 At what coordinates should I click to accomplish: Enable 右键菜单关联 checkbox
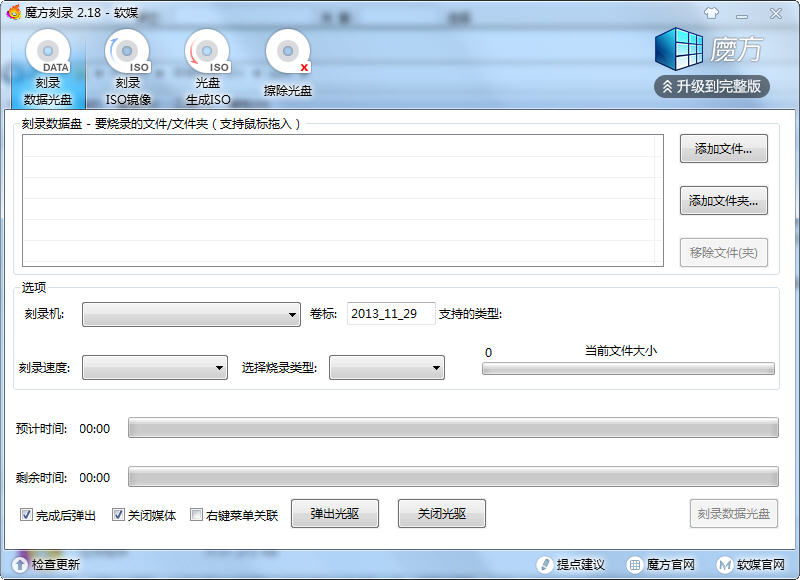coord(196,514)
